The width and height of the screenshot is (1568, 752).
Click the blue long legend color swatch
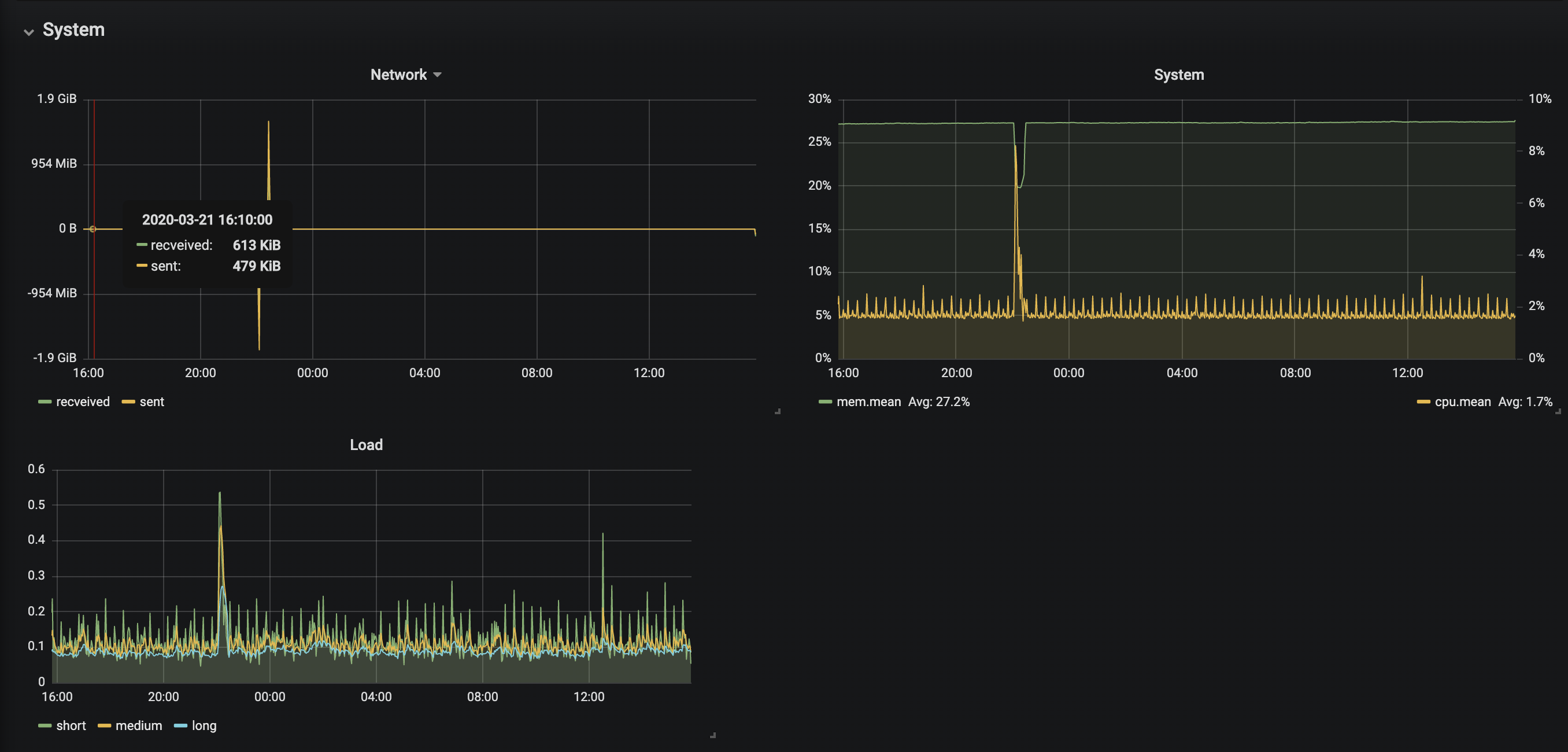pos(180,726)
